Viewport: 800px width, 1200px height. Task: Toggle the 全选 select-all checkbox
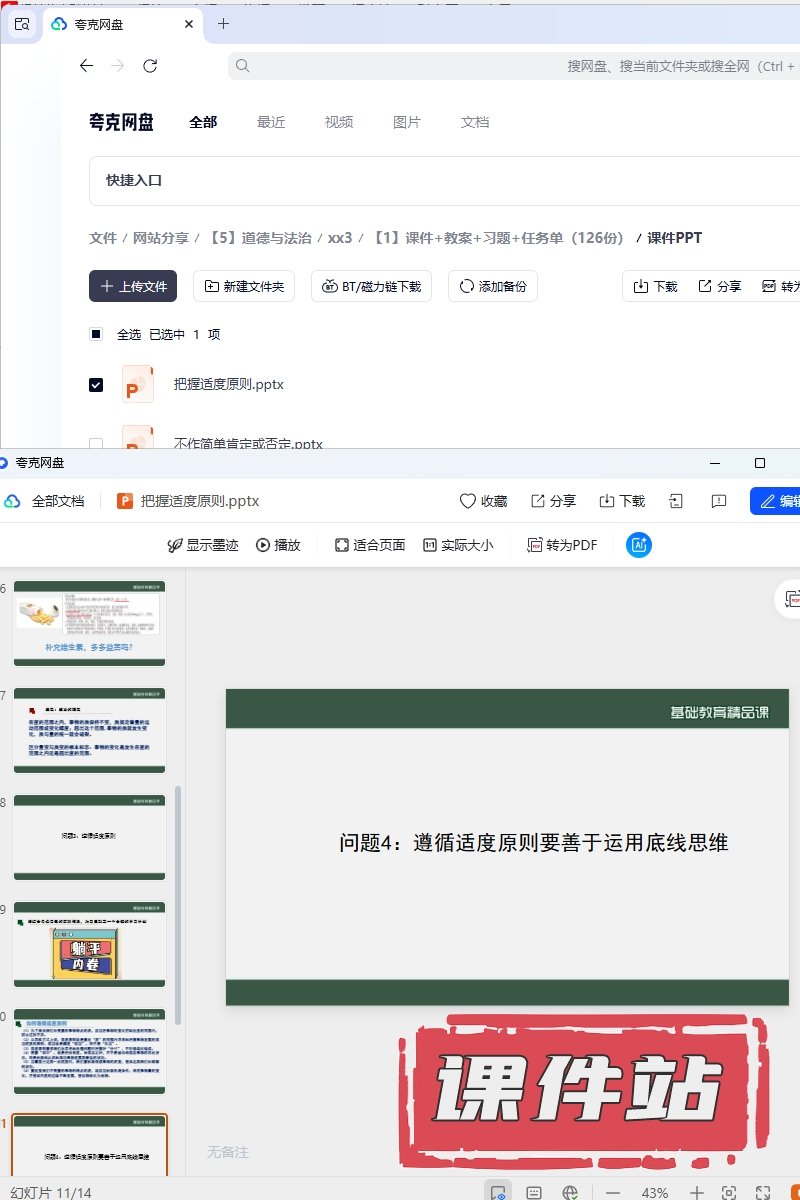pos(96,334)
